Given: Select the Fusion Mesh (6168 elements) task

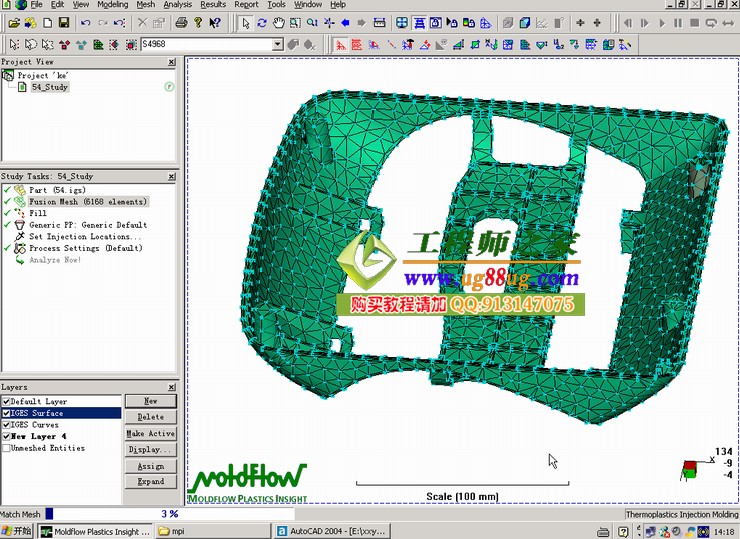Looking at the screenshot, I should point(88,202).
